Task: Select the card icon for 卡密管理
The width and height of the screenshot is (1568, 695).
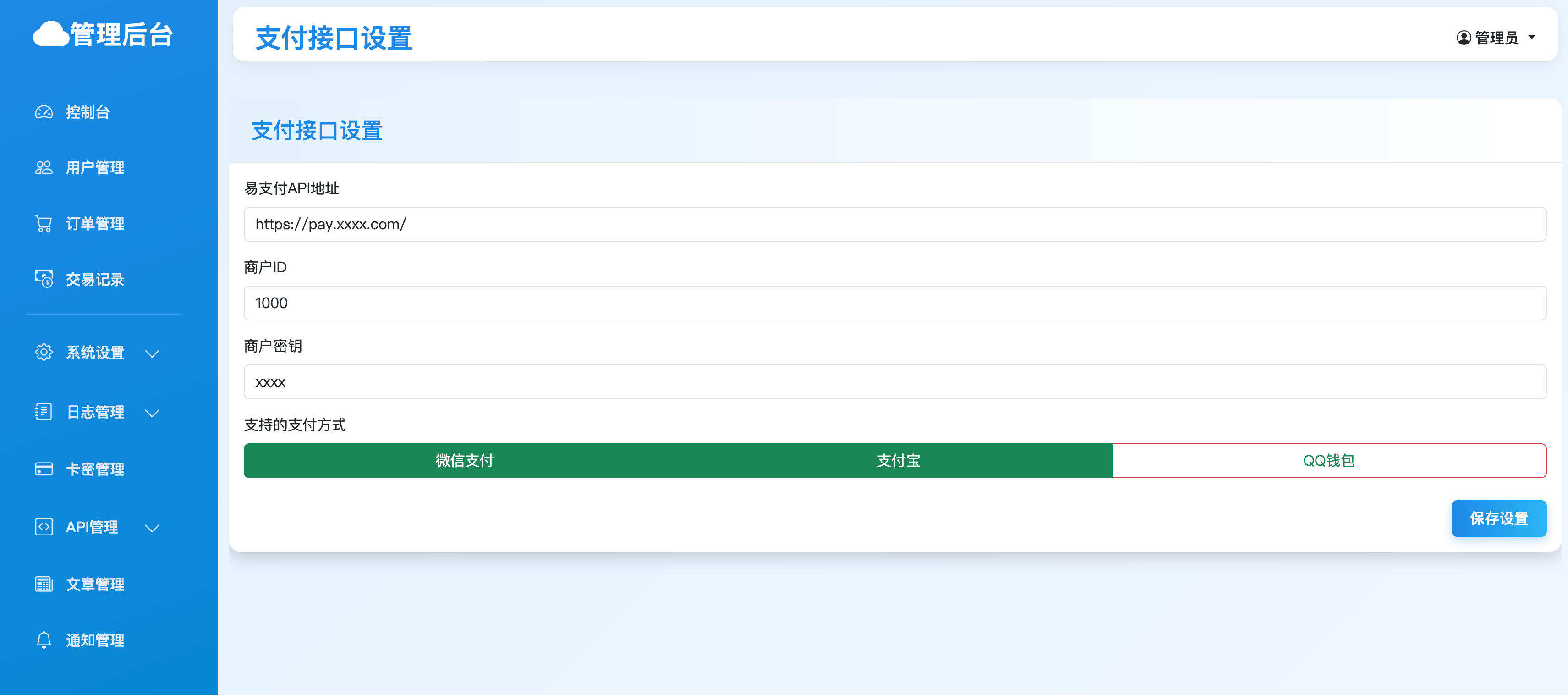Action: click(x=43, y=469)
